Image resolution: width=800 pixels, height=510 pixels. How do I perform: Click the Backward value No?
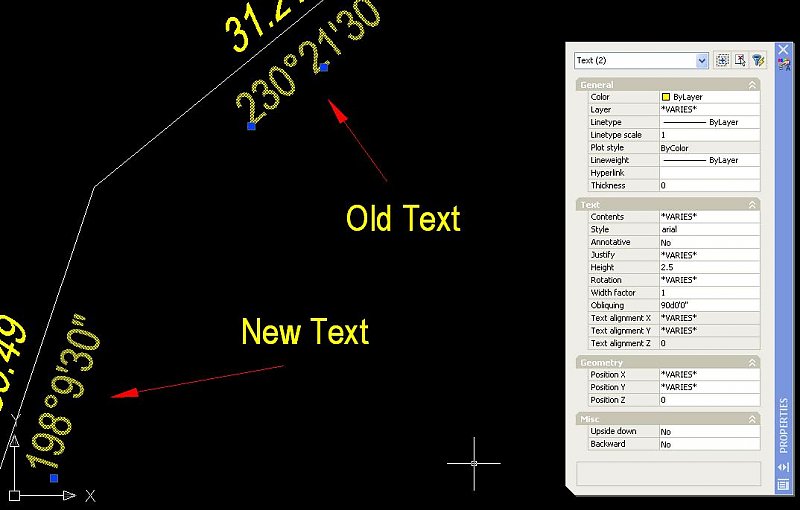(x=709, y=444)
